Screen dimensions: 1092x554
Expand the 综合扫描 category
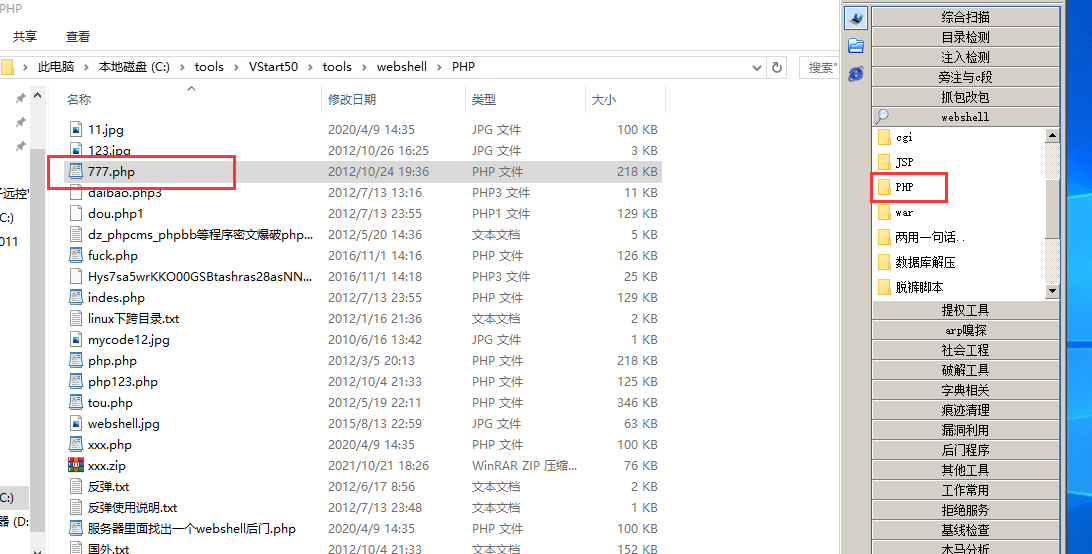click(965, 17)
